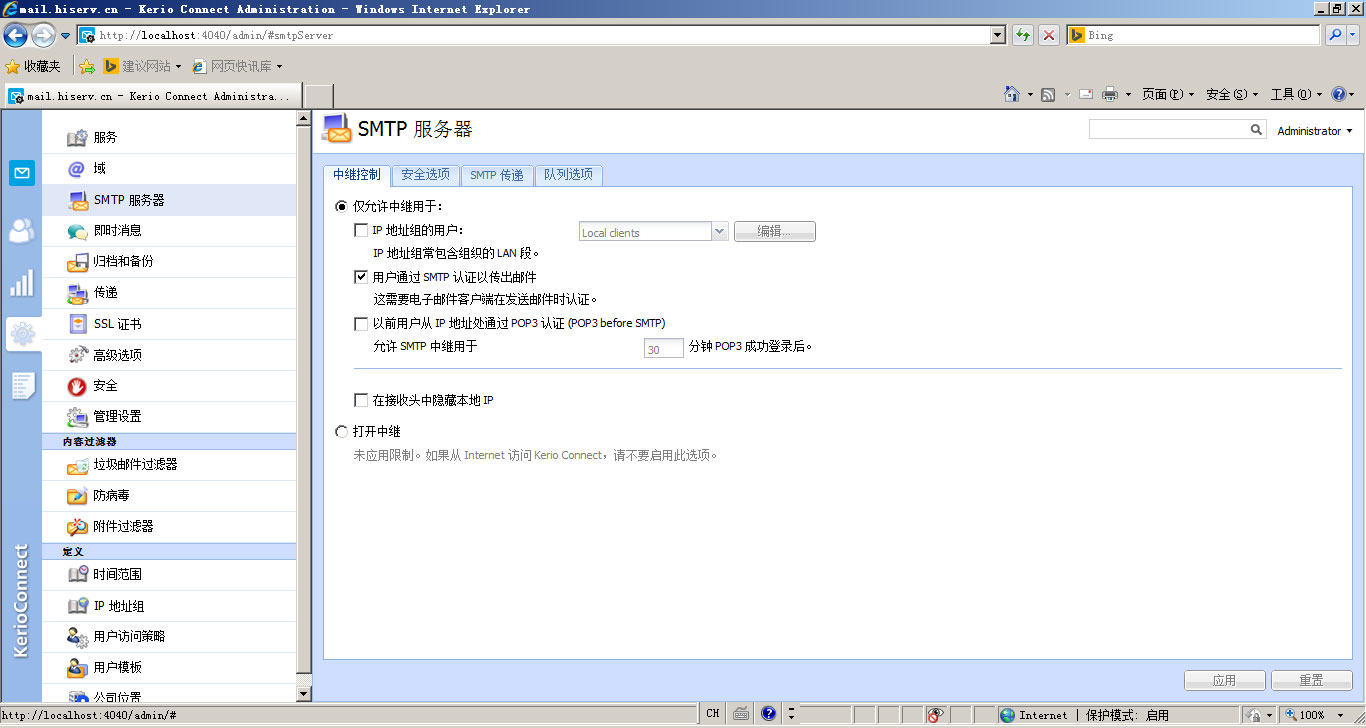This screenshot has width=1366, height=728.
Task: Switch to the 安全选项 tab
Action: point(425,175)
